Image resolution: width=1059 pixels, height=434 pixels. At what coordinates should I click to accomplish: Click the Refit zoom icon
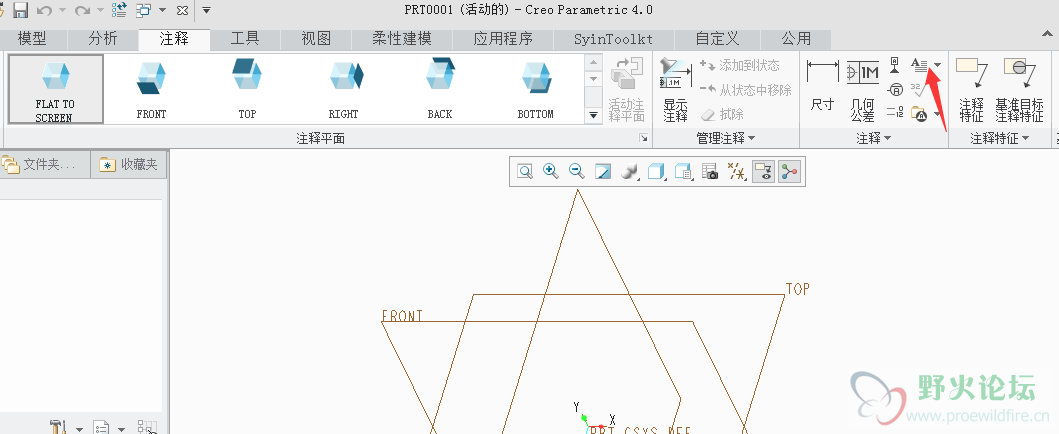[x=525, y=171]
